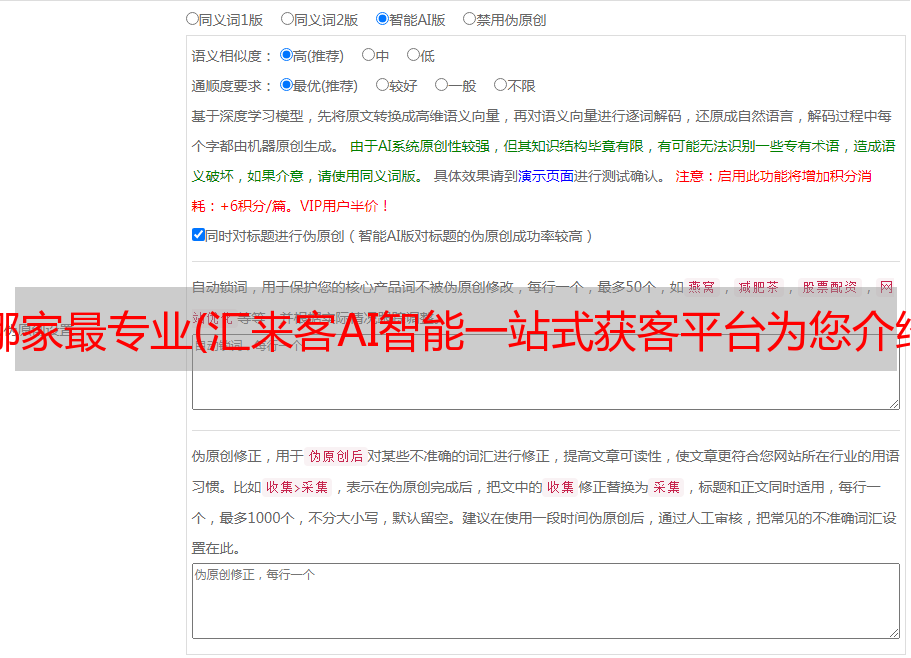Image resolution: width=911 pixels, height=658 pixels.
Task: Set 通顺度要求 to 最优(推荐)
Action: tap(286, 85)
